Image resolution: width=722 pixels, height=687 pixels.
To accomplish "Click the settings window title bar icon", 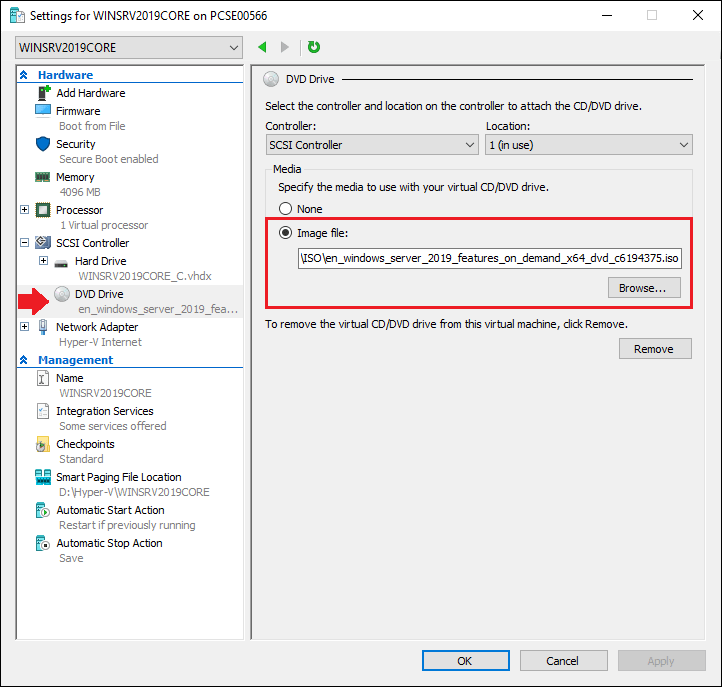I will (x=17, y=15).
